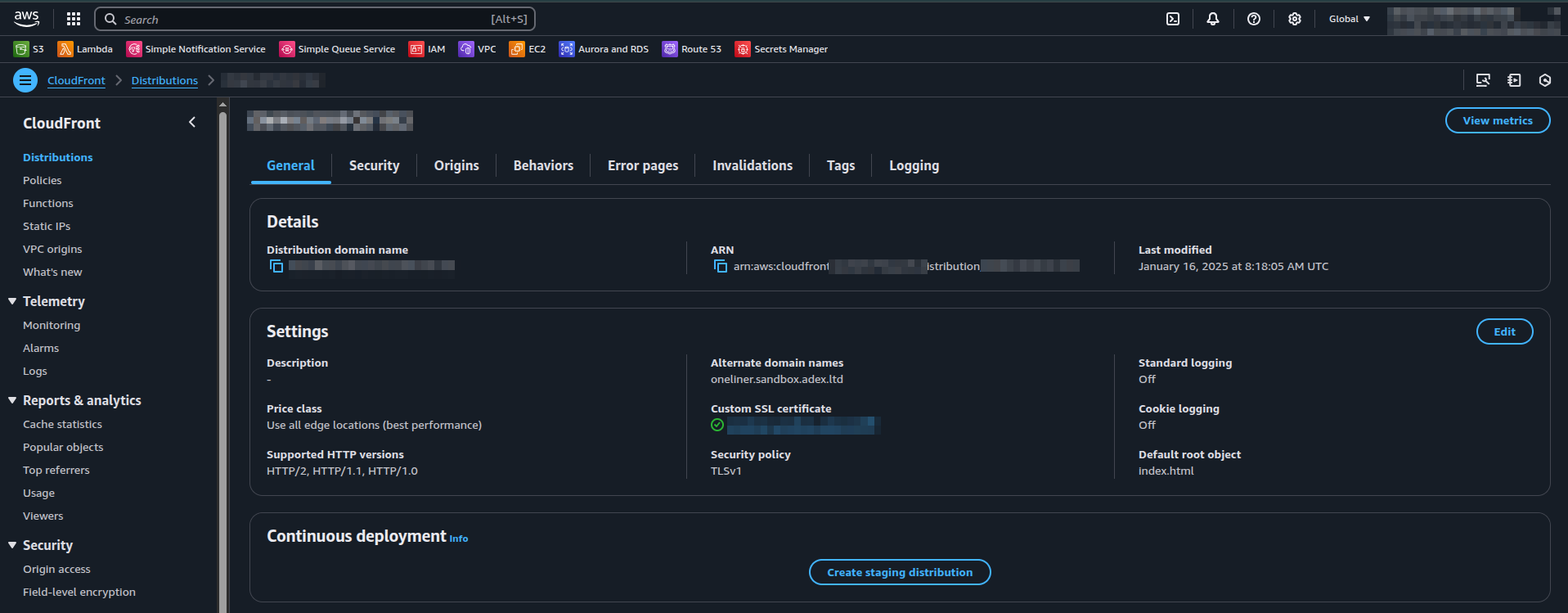This screenshot has height=613, width=1568.
Task: Open the Route 53 shortcut
Action: [x=692, y=49]
